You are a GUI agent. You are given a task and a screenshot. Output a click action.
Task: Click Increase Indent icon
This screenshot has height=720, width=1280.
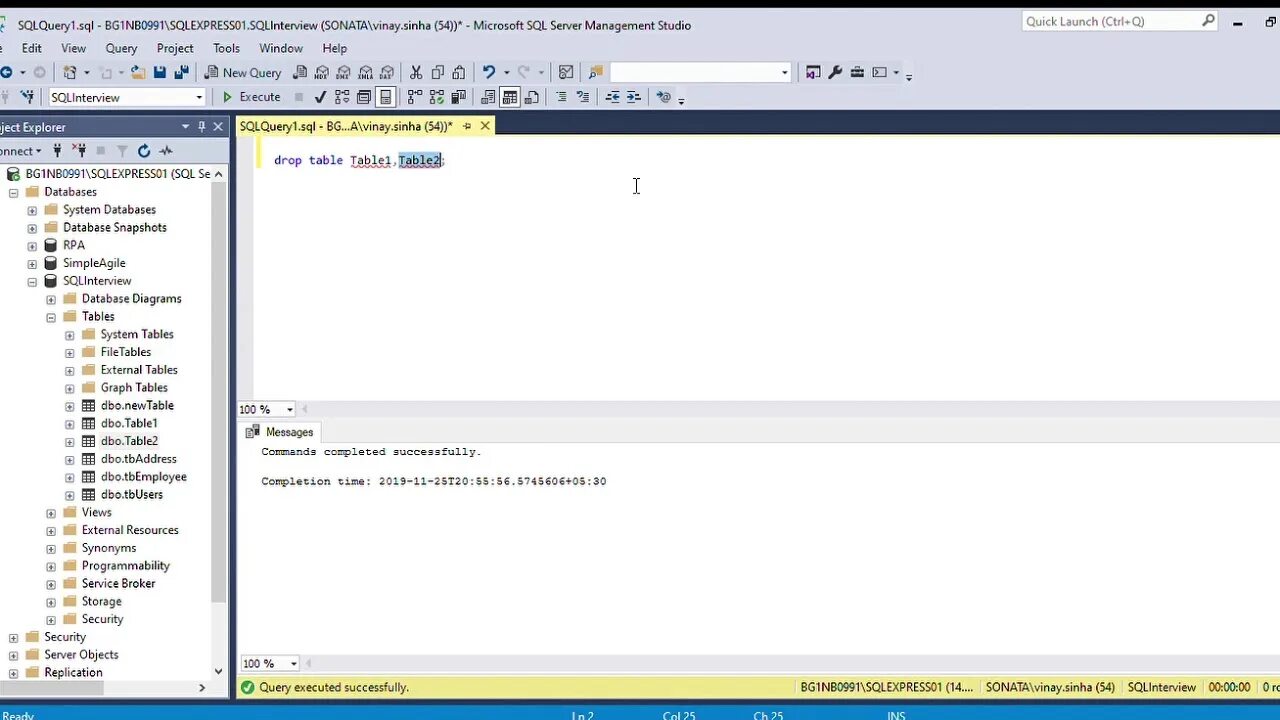pos(634,97)
